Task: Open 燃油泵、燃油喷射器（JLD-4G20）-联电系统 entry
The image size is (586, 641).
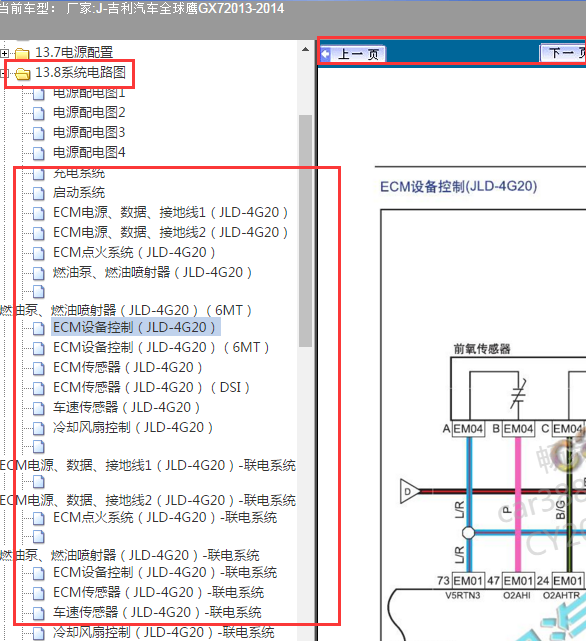Action: click(x=130, y=556)
